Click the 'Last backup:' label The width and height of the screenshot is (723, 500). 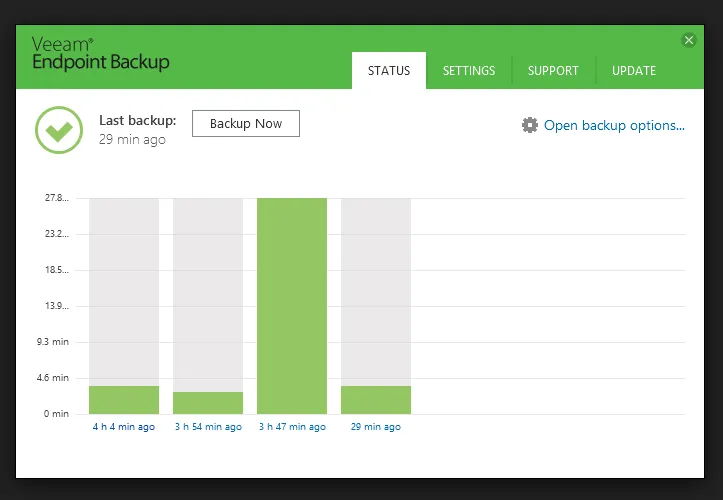(137, 120)
